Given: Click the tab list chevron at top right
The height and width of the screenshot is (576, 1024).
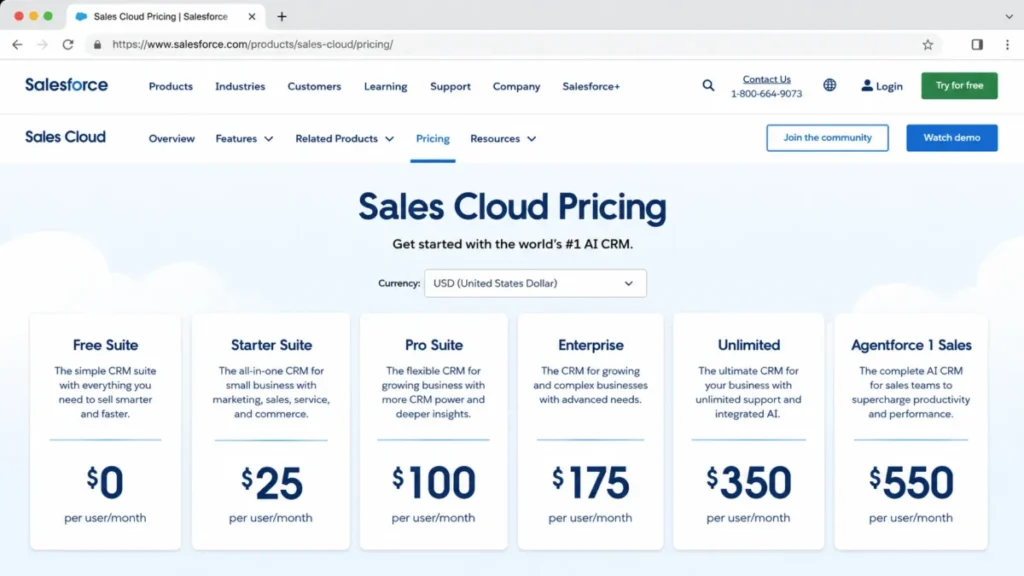Looking at the screenshot, I should pos(1009,16).
